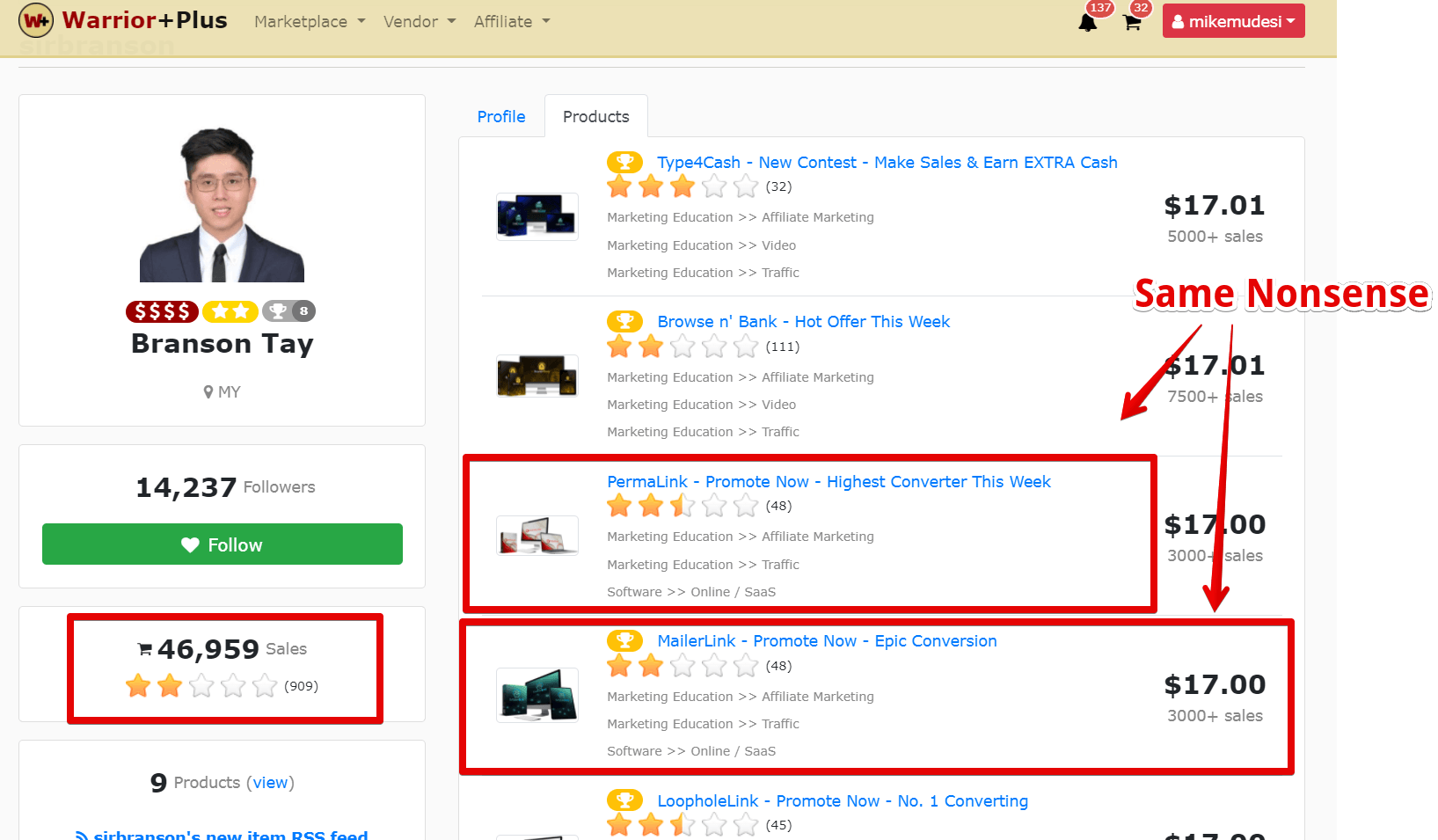Switch to the Profile tab
The height and width of the screenshot is (840, 1438).
tap(501, 116)
